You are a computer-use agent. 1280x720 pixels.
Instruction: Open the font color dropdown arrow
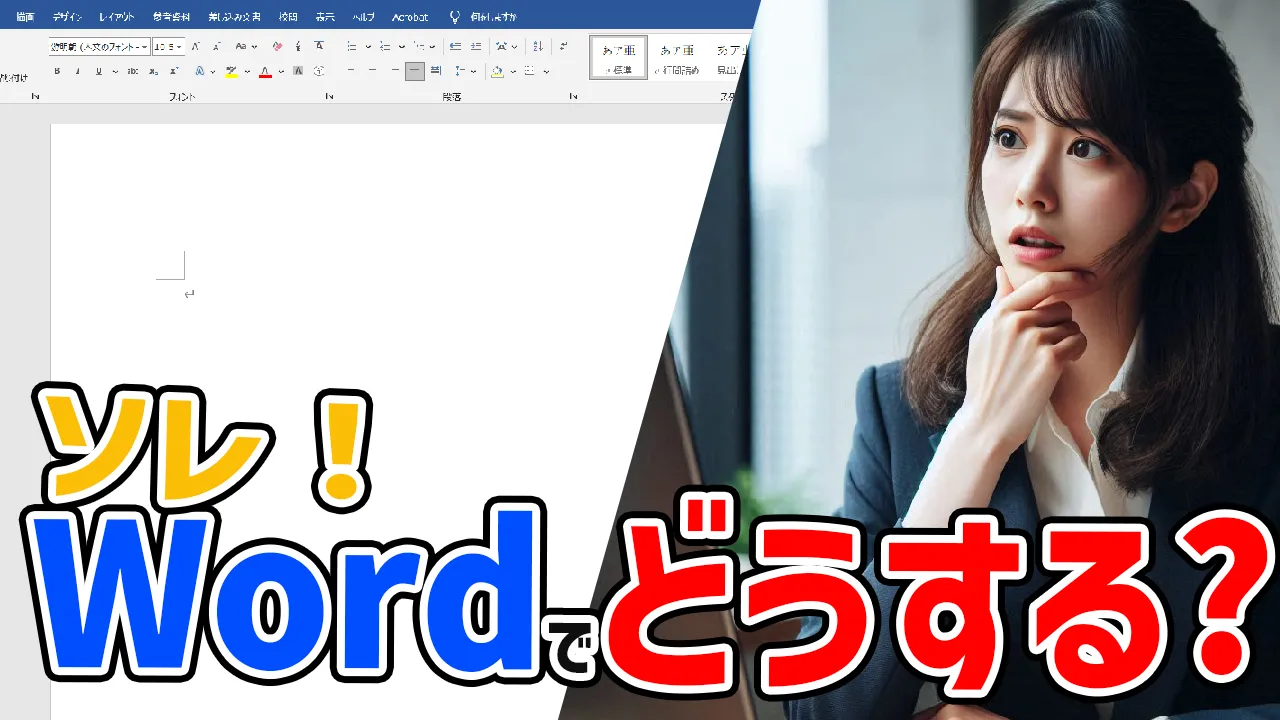pos(280,70)
